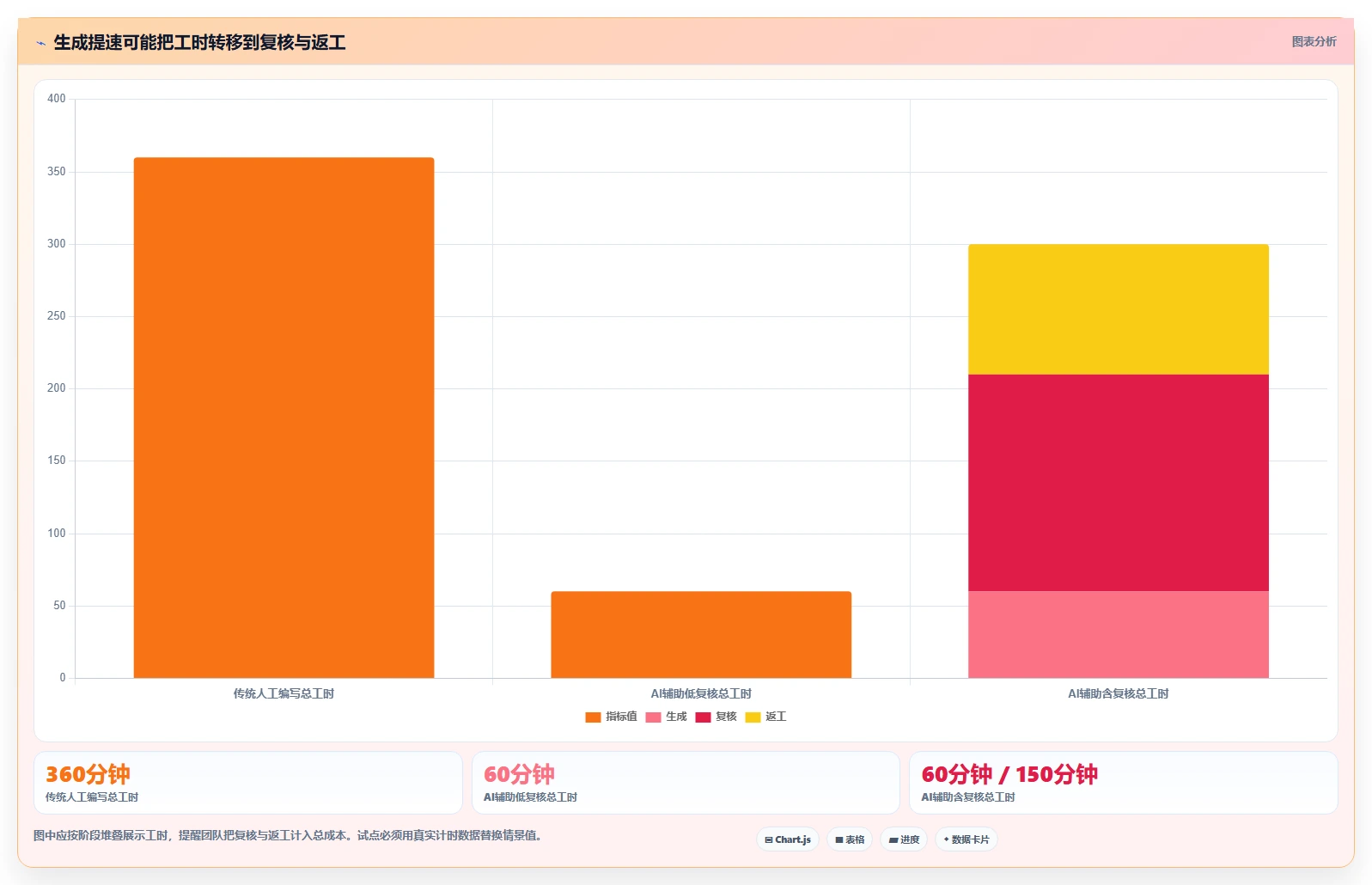The width and height of the screenshot is (1372, 885).
Task: Click the AI辅助低复核总工时 x-axis label
Action: pyautogui.click(x=701, y=693)
